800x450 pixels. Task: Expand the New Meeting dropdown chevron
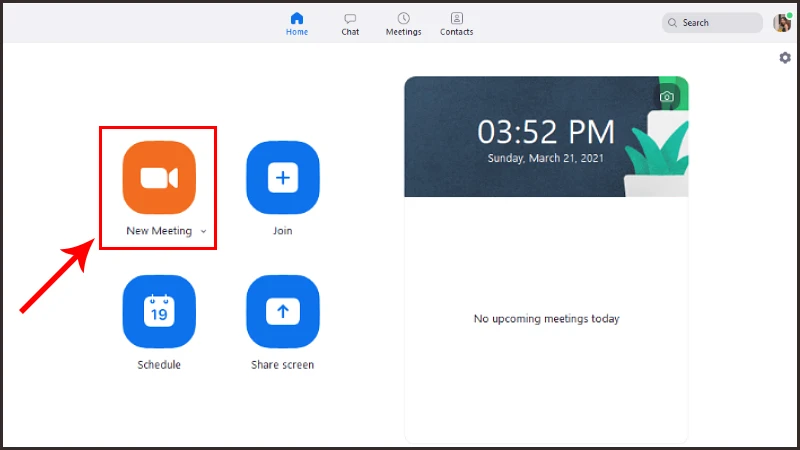pos(203,231)
